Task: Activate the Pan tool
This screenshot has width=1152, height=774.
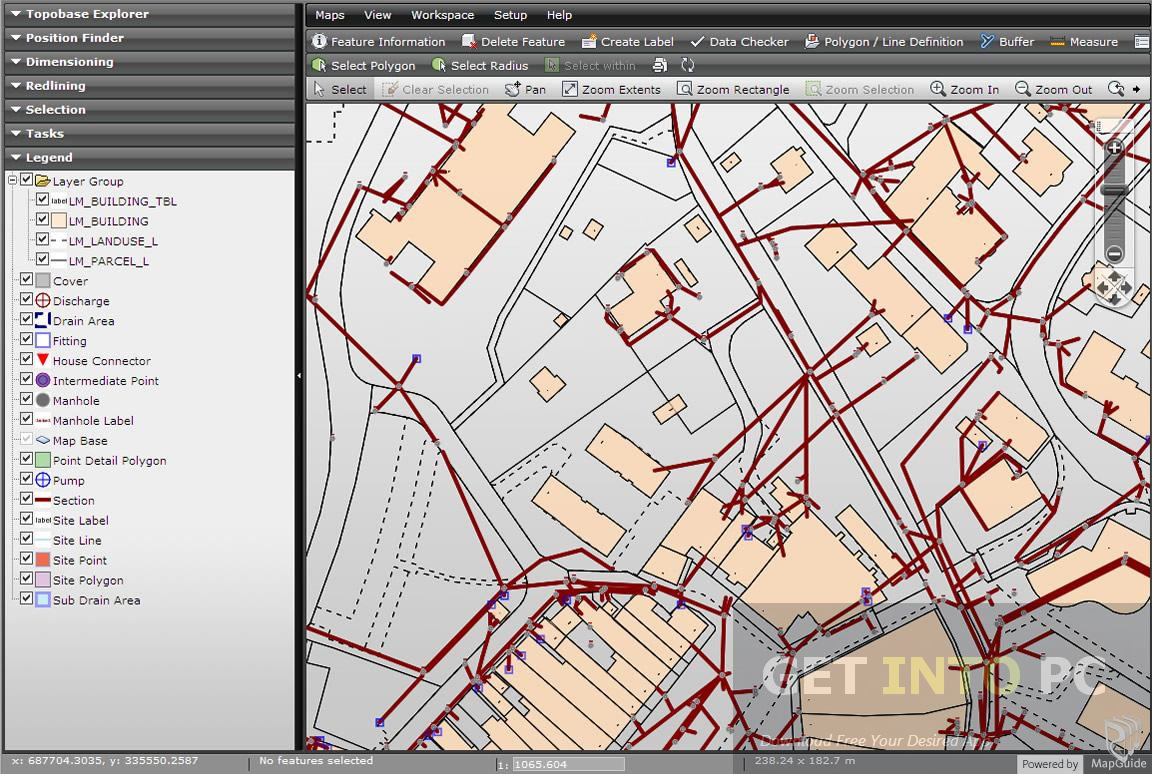Action: pyautogui.click(x=524, y=89)
